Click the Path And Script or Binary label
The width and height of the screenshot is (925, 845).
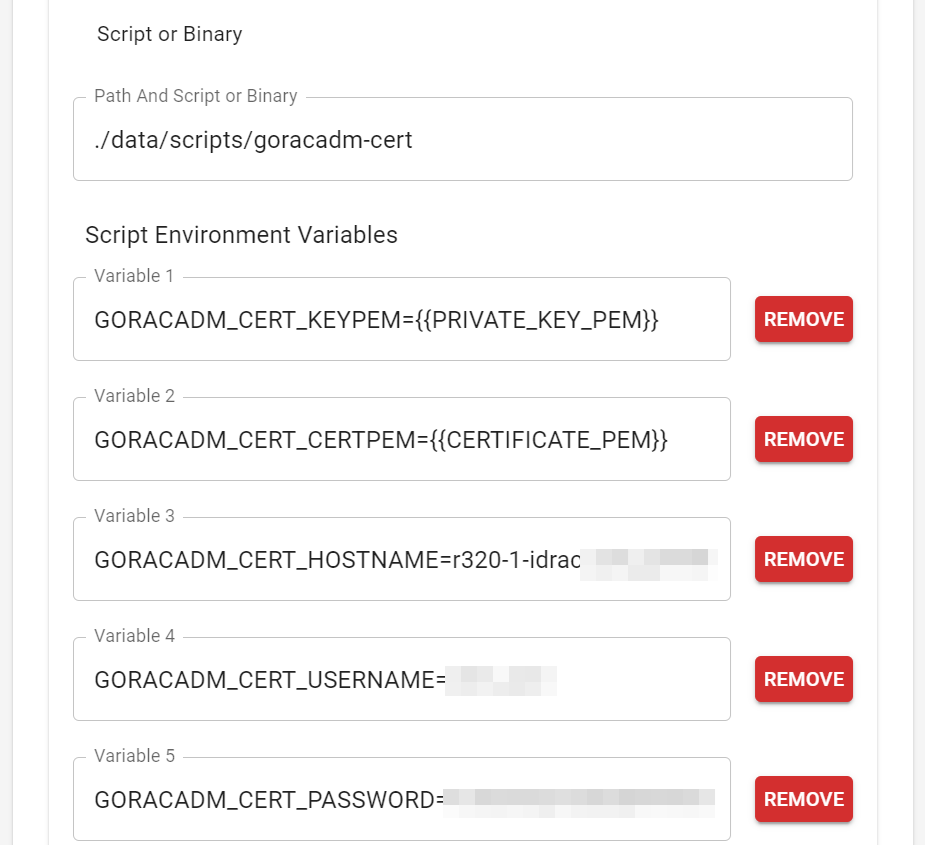click(x=195, y=95)
